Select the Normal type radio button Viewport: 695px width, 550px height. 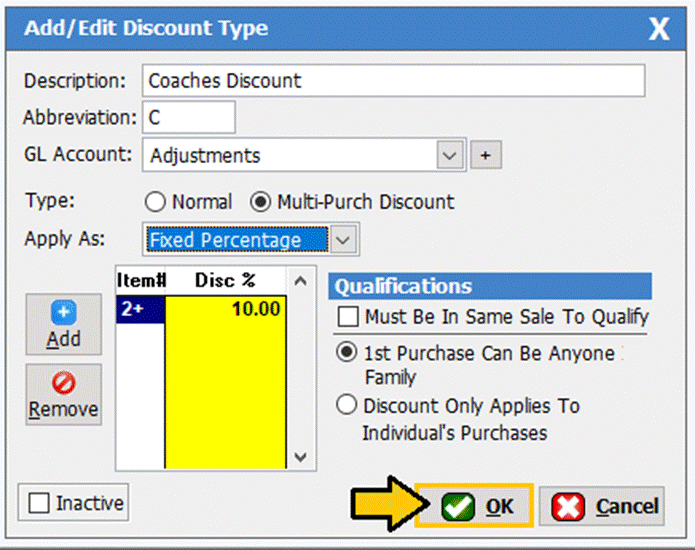155,202
